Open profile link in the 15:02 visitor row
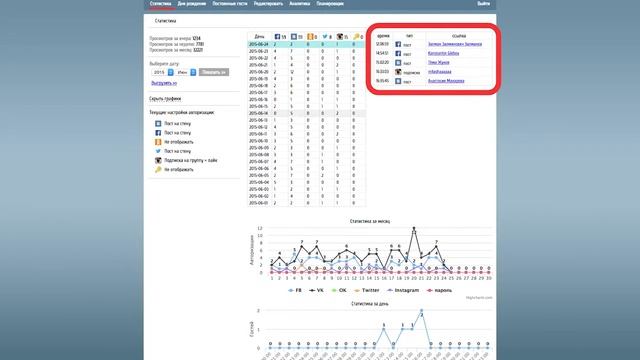 [x=438, y=62]
